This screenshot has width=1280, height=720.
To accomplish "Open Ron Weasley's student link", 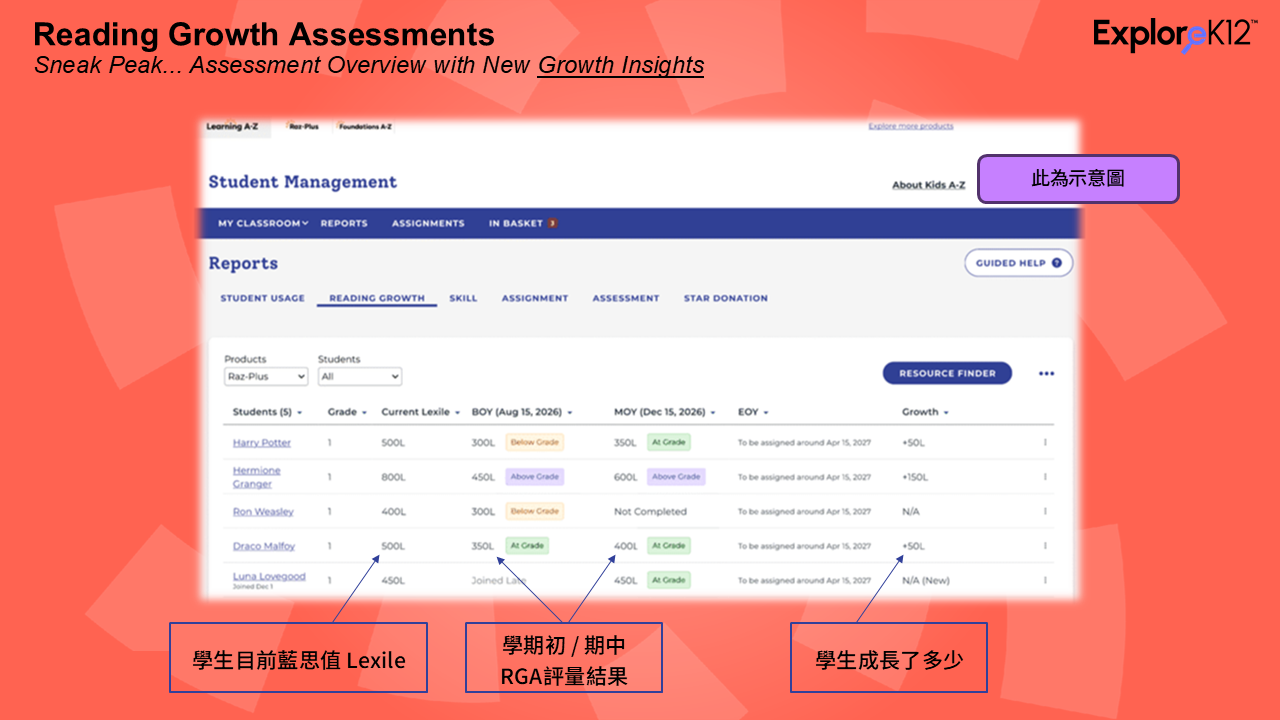I will tap(263, 511).
